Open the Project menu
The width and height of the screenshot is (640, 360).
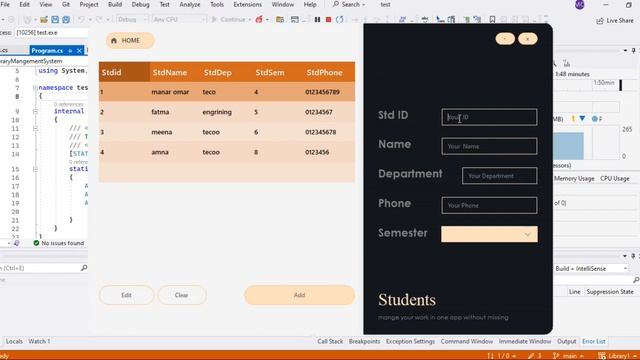pos(89,4)
